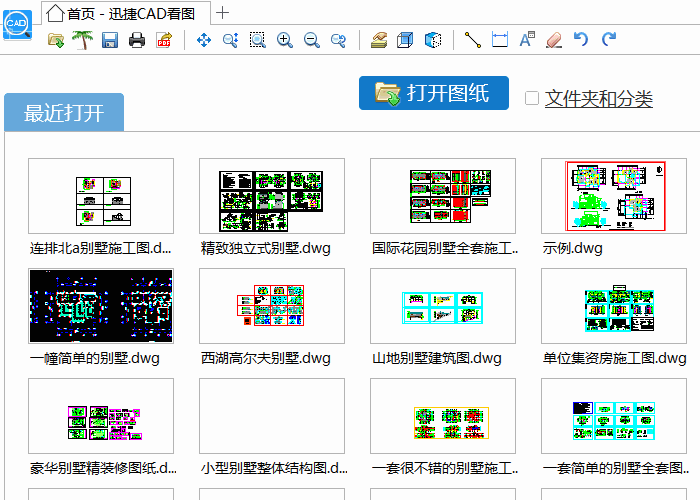Zoom in with plus magnifier
The width and height of the screenshot is (700, 500).
[x=284, y=40]
